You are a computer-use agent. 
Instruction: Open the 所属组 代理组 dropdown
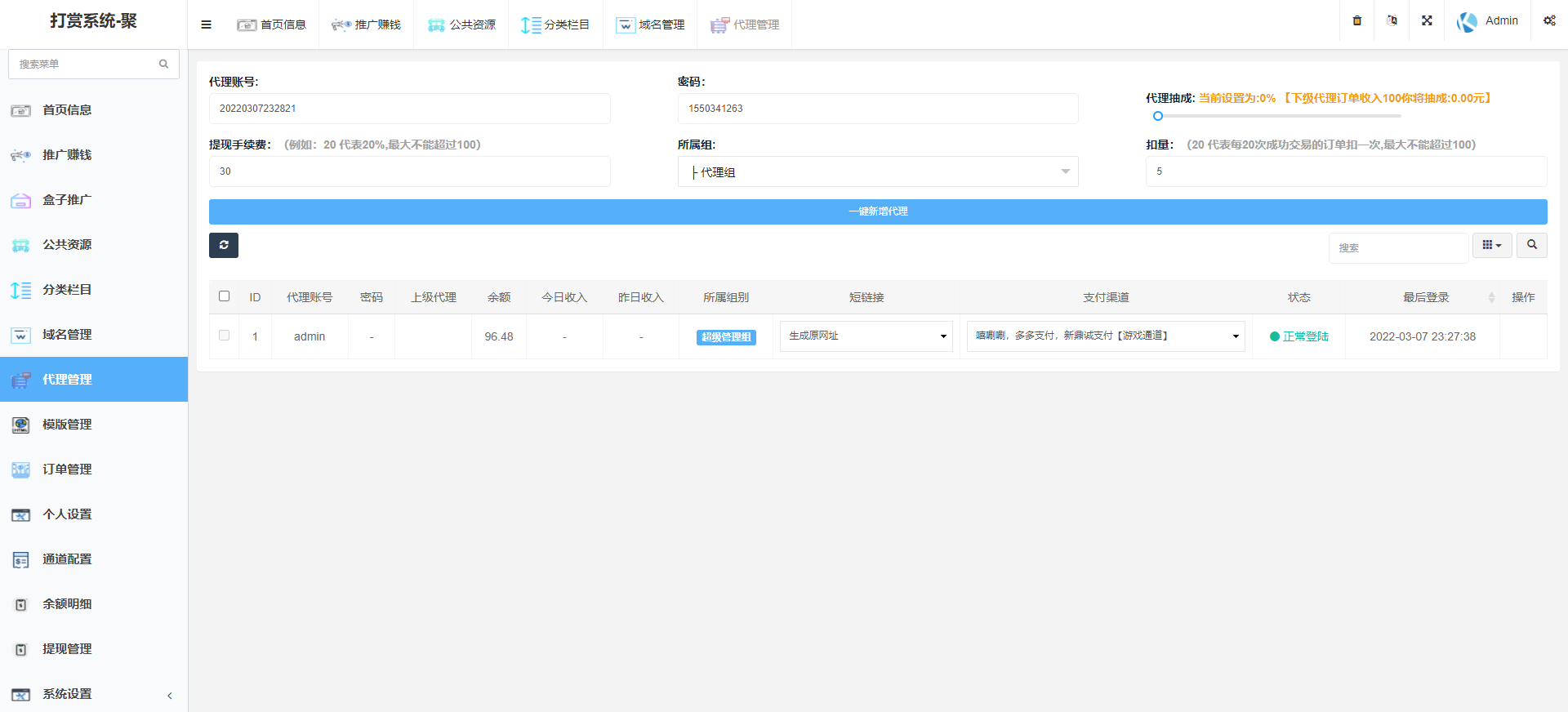point(878,171)
